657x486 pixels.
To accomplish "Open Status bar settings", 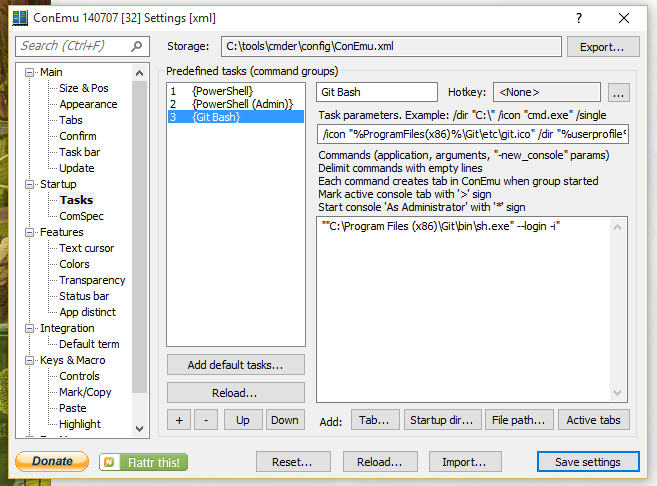I will 84,296.
